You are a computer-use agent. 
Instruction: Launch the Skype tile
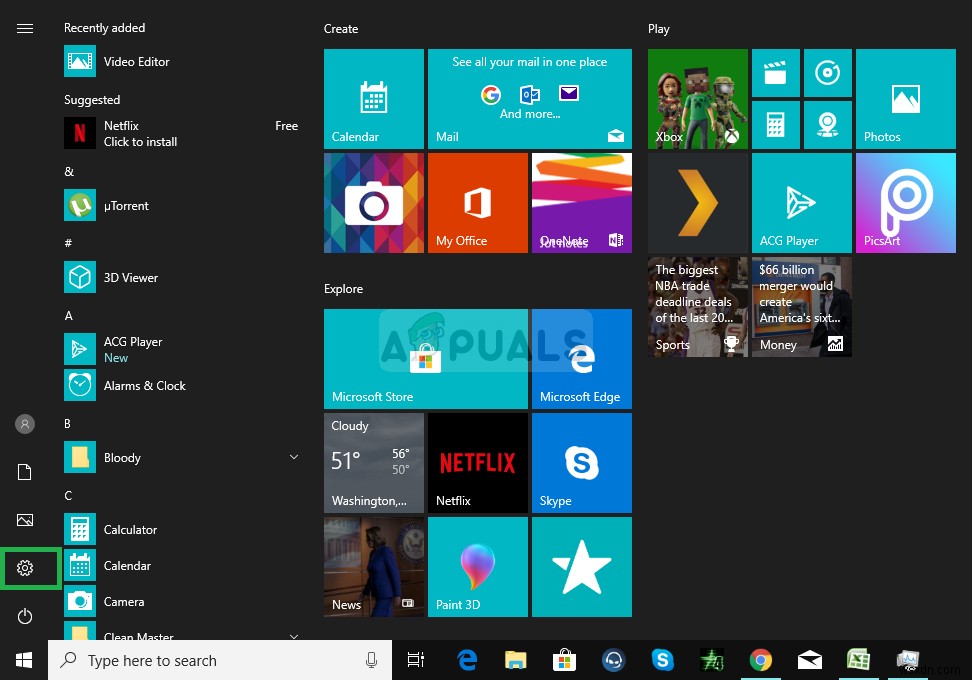tap(581, 462)
